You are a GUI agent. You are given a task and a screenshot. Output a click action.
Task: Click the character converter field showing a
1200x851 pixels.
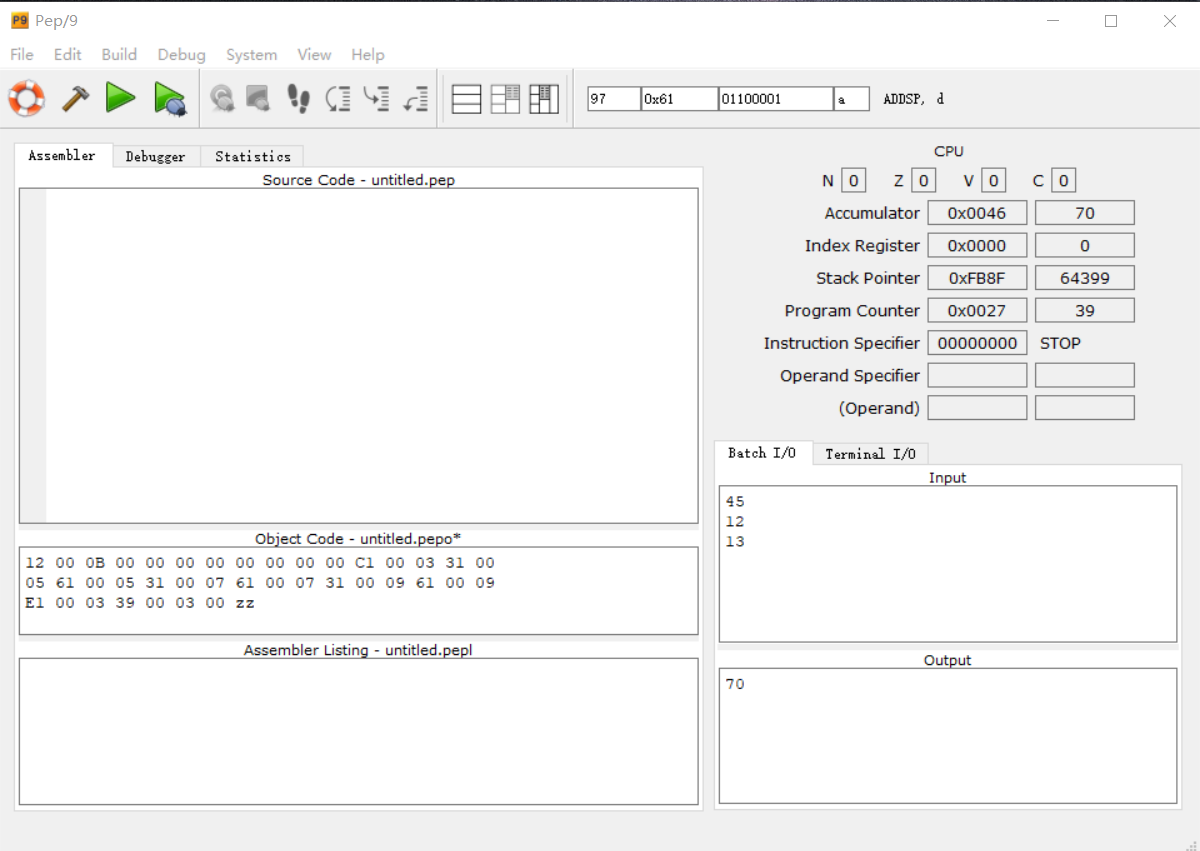coord(851,99)
